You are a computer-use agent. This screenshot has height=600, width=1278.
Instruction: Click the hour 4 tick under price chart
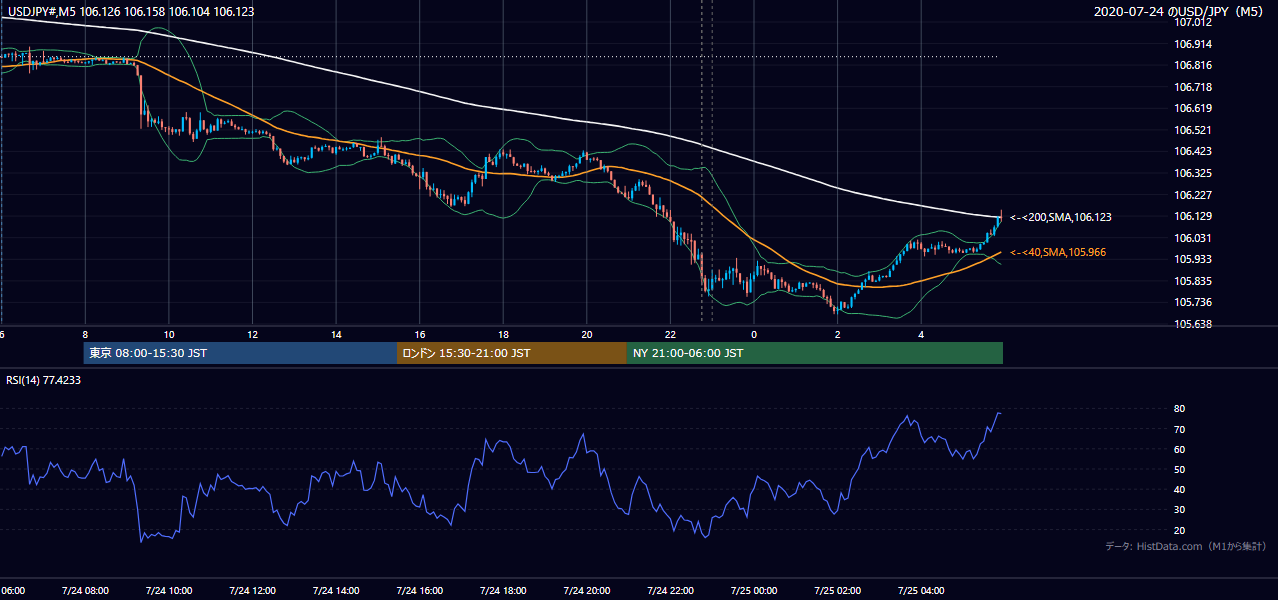click(922, 334)
